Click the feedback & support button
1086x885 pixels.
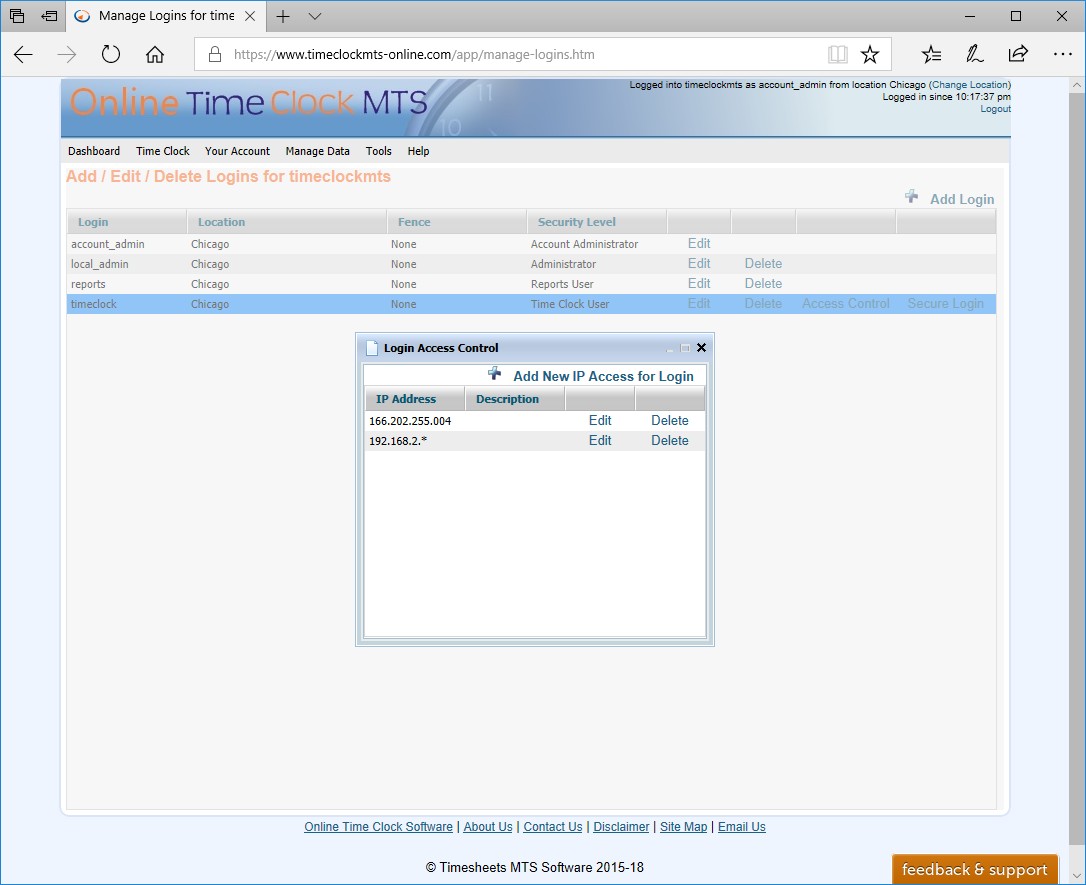pos(974,869)
